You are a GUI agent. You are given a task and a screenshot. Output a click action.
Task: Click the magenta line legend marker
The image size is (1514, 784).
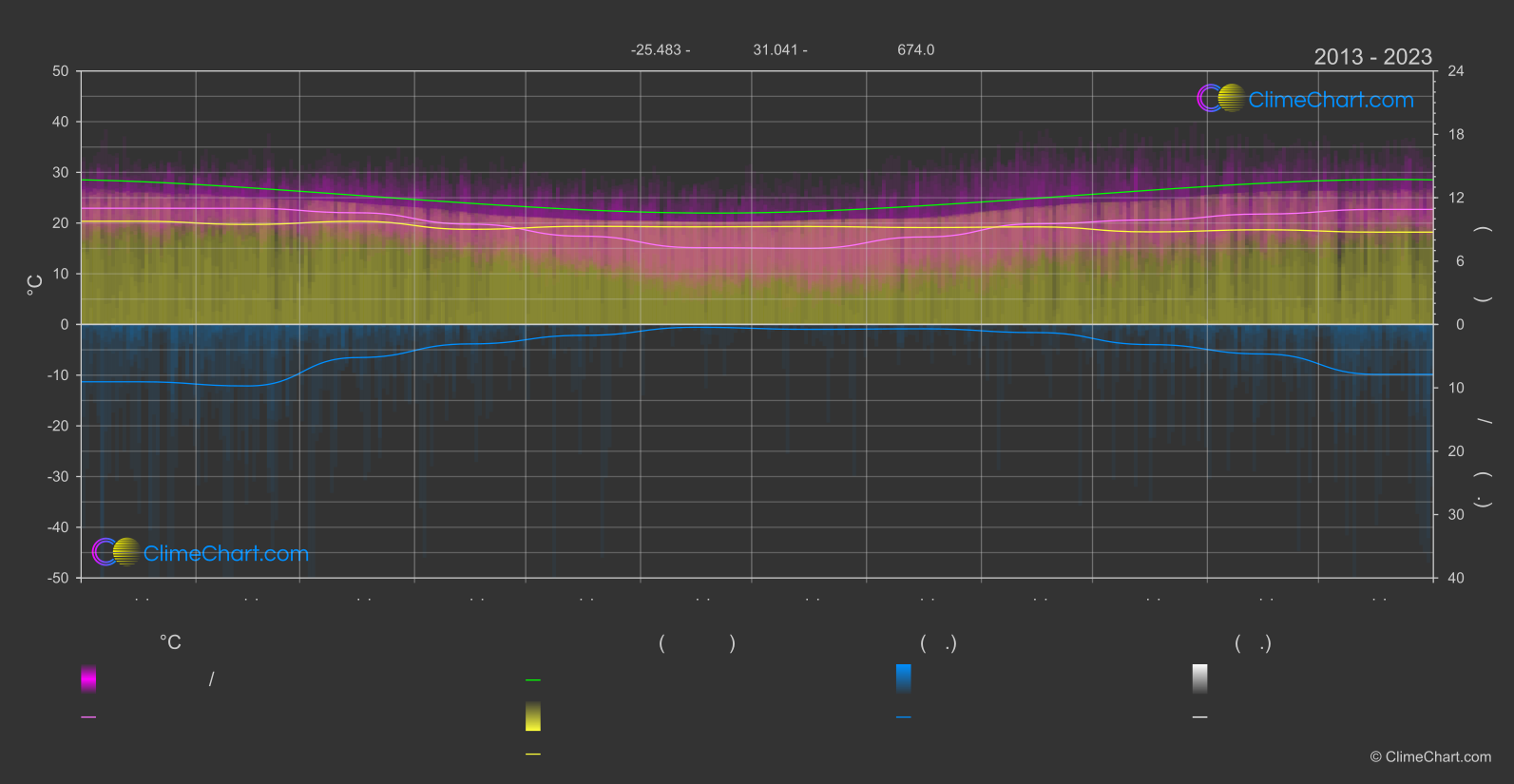tap(88, 717)
